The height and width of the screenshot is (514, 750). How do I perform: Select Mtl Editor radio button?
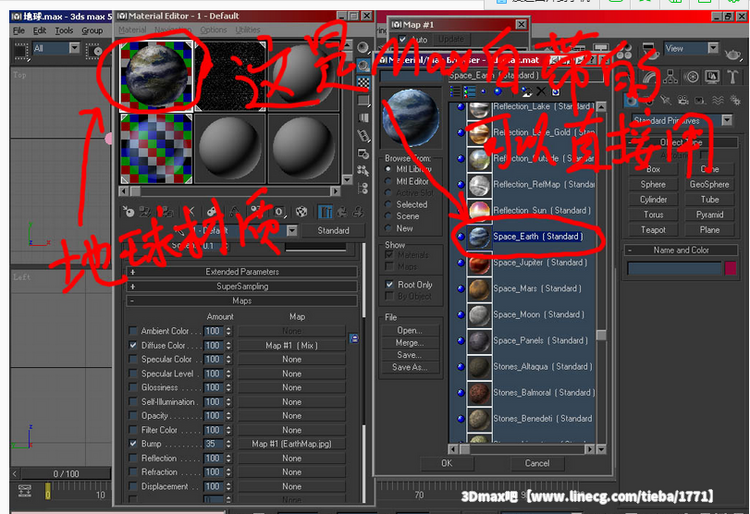388,181
